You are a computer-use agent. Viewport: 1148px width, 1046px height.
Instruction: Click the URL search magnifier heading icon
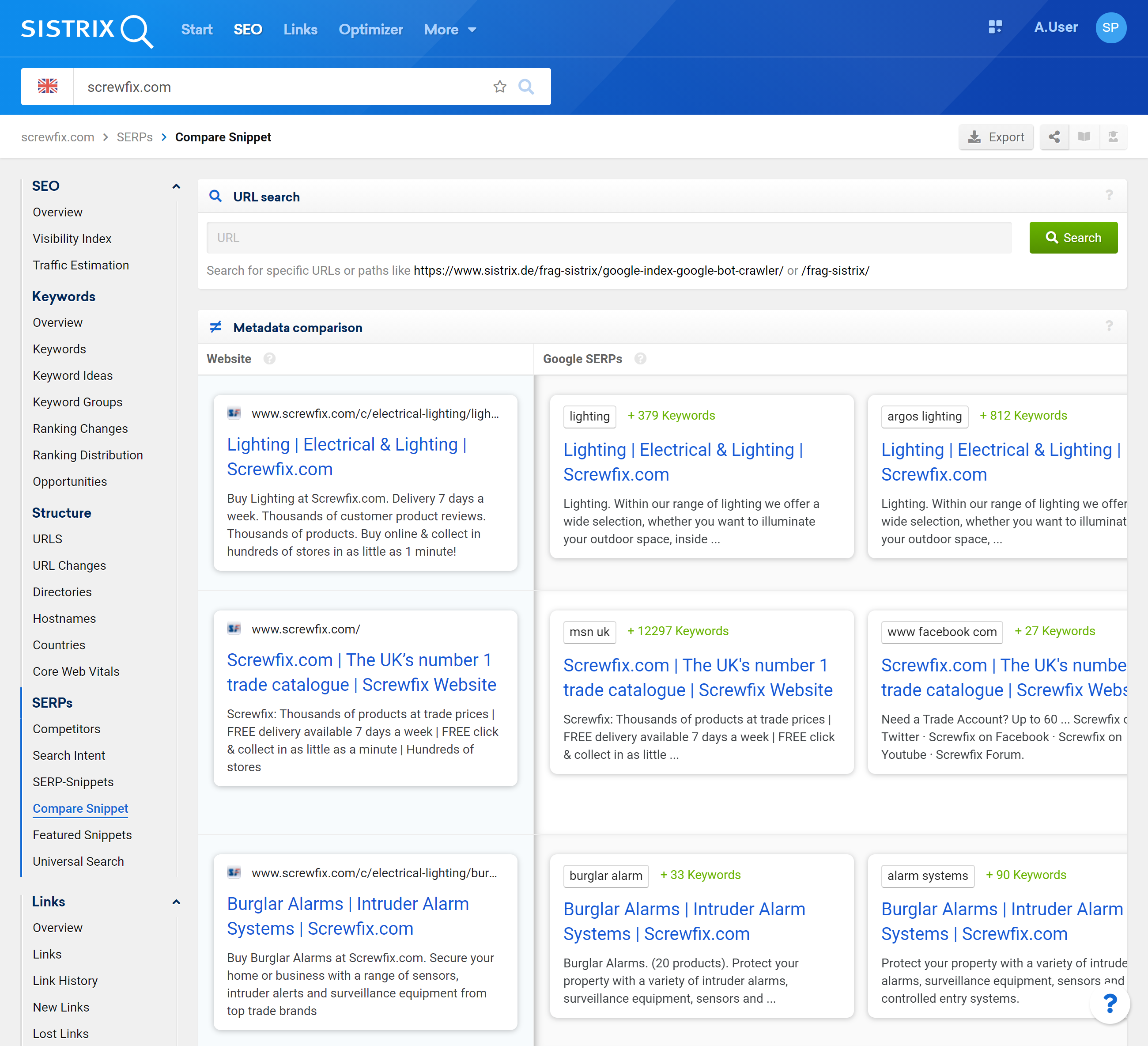(215, 196)
